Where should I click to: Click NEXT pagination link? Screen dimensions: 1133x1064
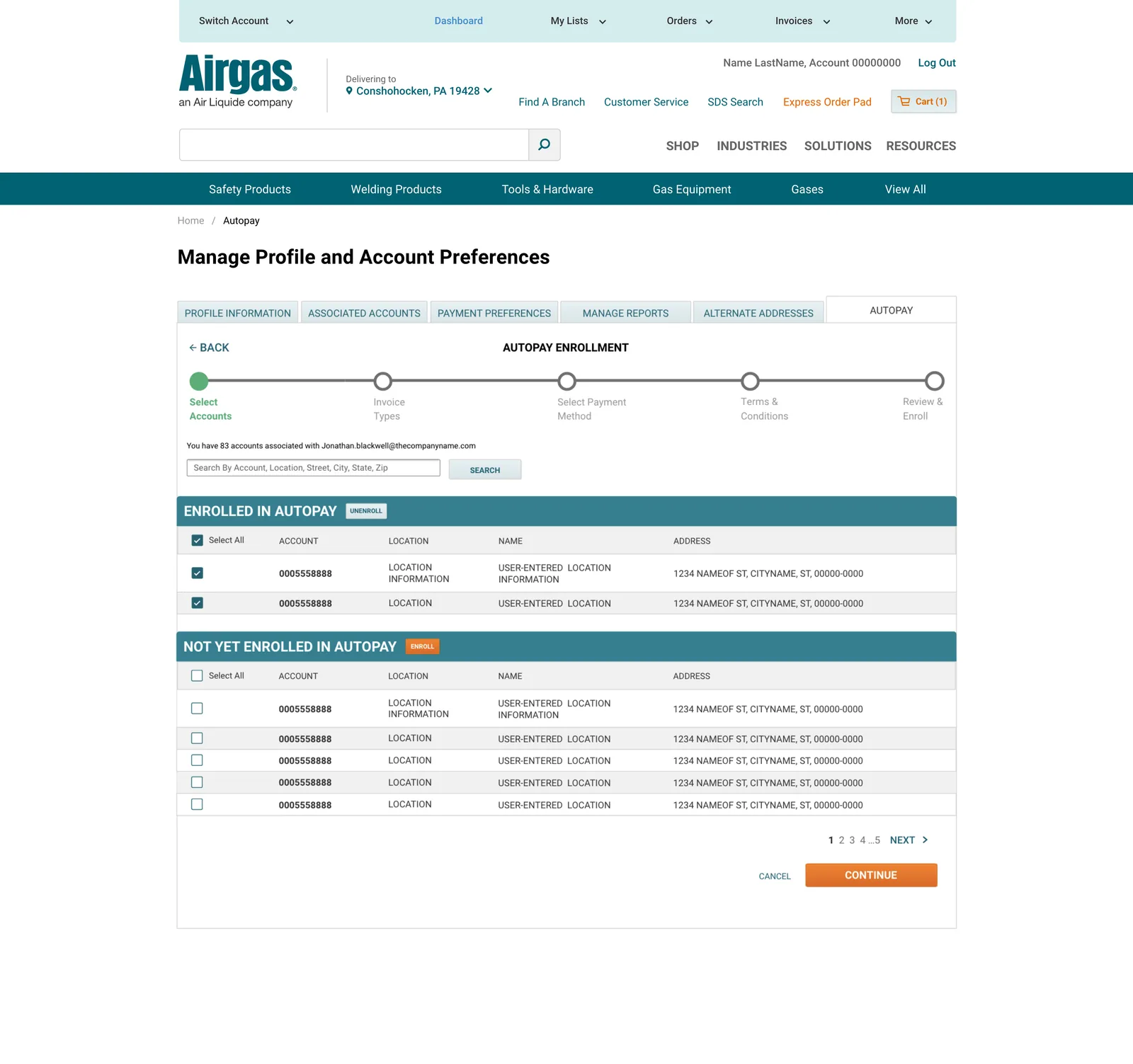909,840
